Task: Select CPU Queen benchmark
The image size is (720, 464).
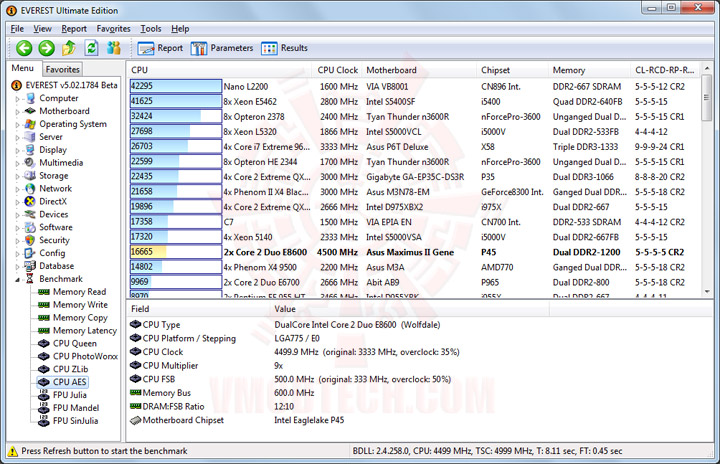Action: (x=74, y=343)
